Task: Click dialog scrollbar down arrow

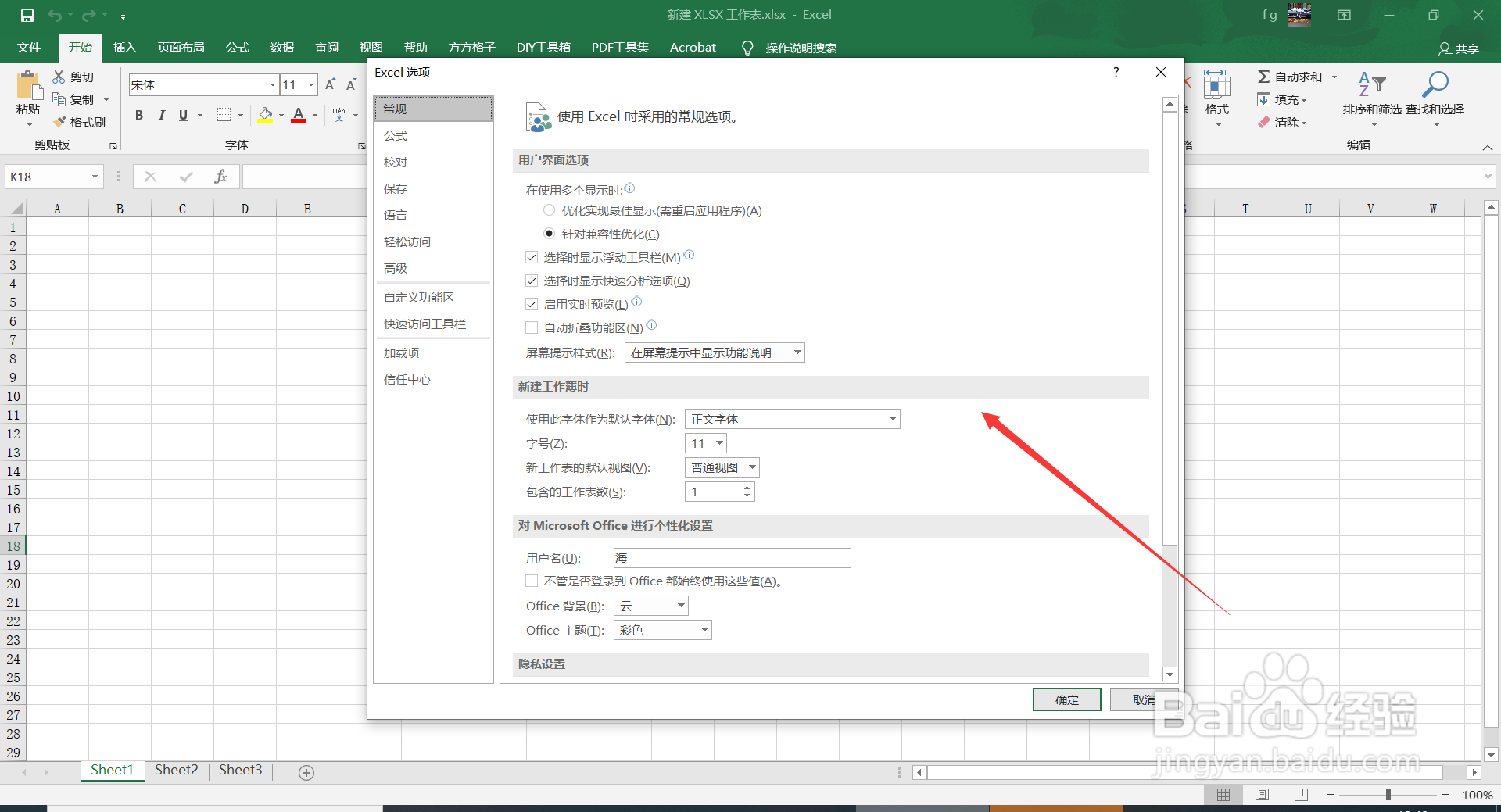Action: (1170, 674)
